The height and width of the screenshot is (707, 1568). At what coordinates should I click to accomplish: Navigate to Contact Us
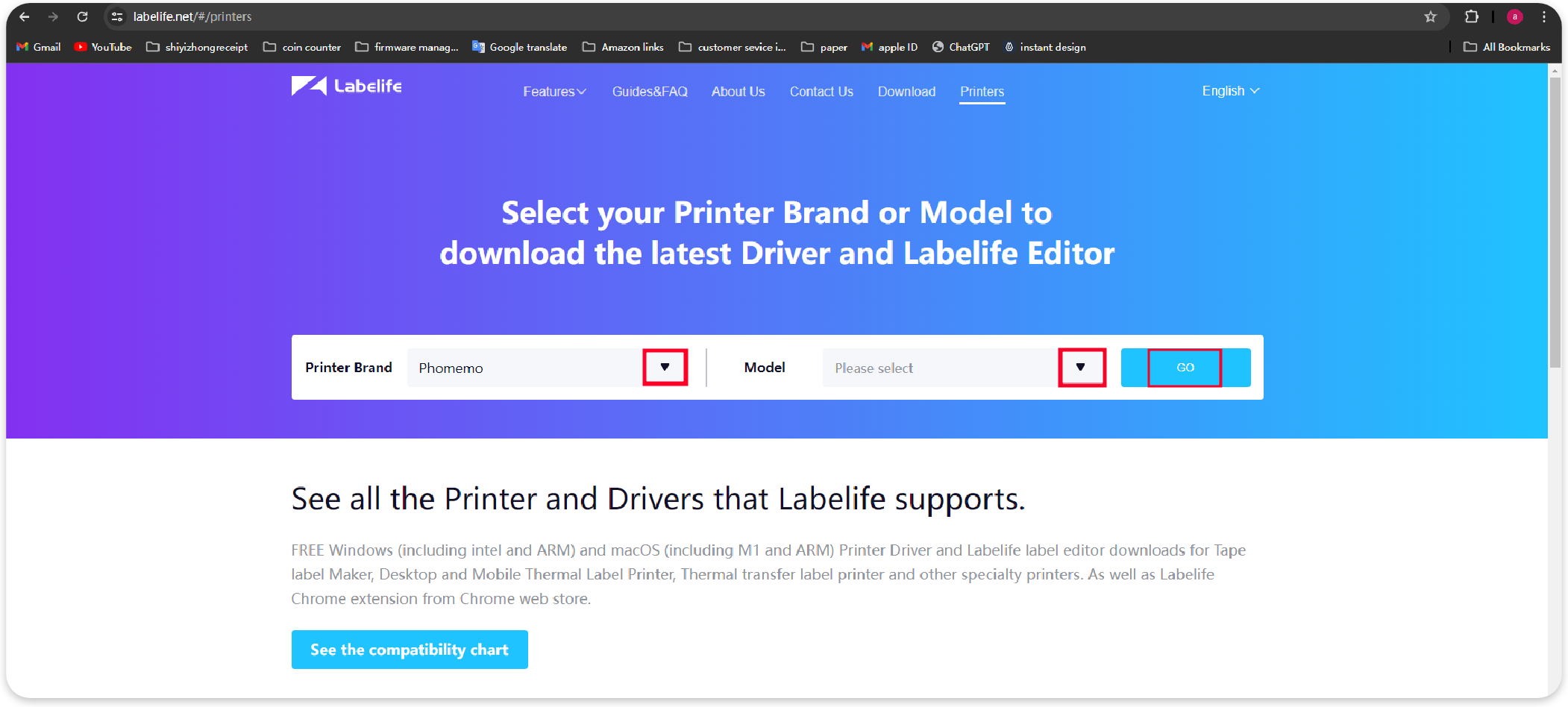pyautogui.click(x=821, y=92)
